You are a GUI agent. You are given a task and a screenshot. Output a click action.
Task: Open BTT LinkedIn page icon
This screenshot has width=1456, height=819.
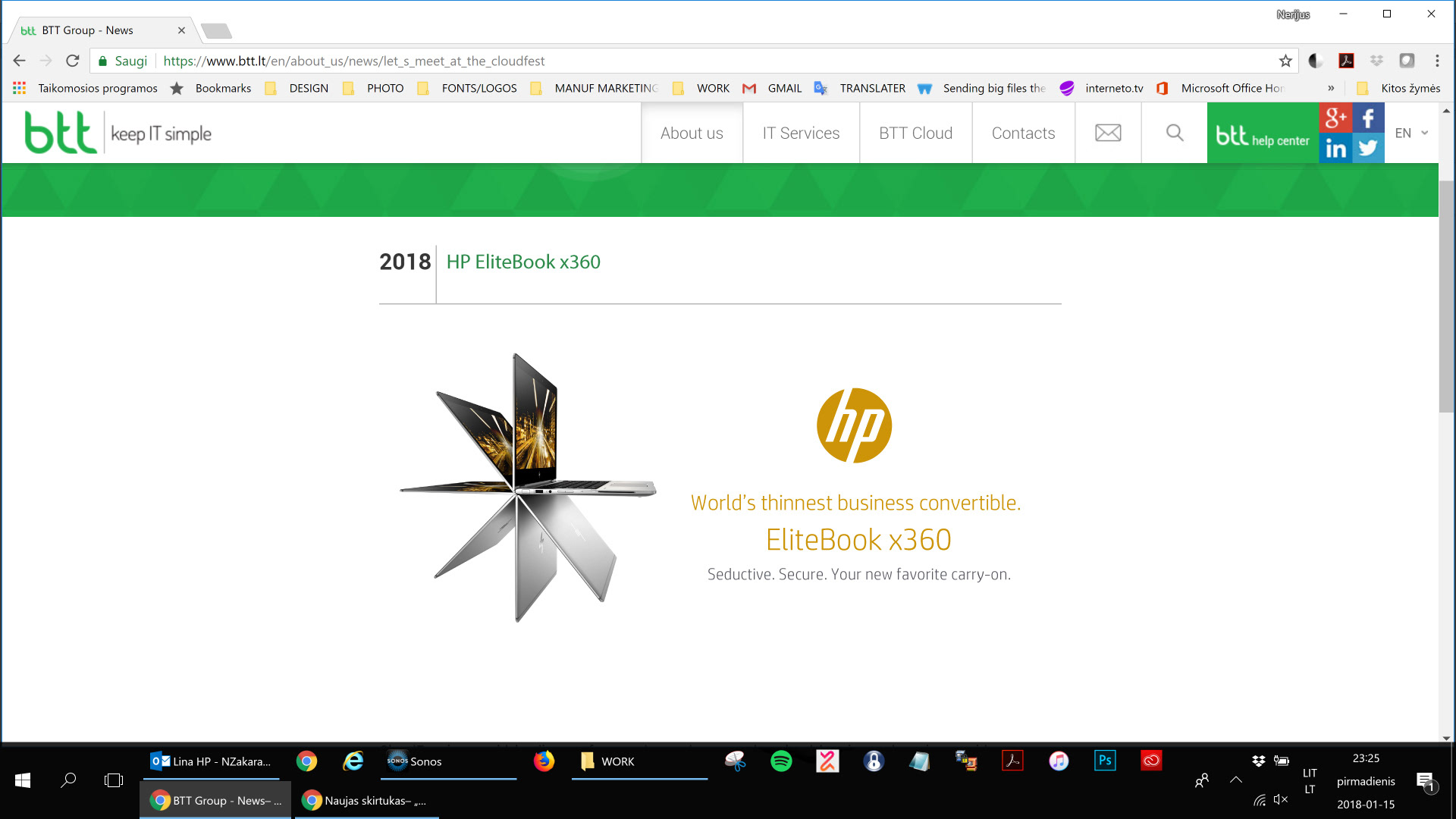coord(1335,148)
